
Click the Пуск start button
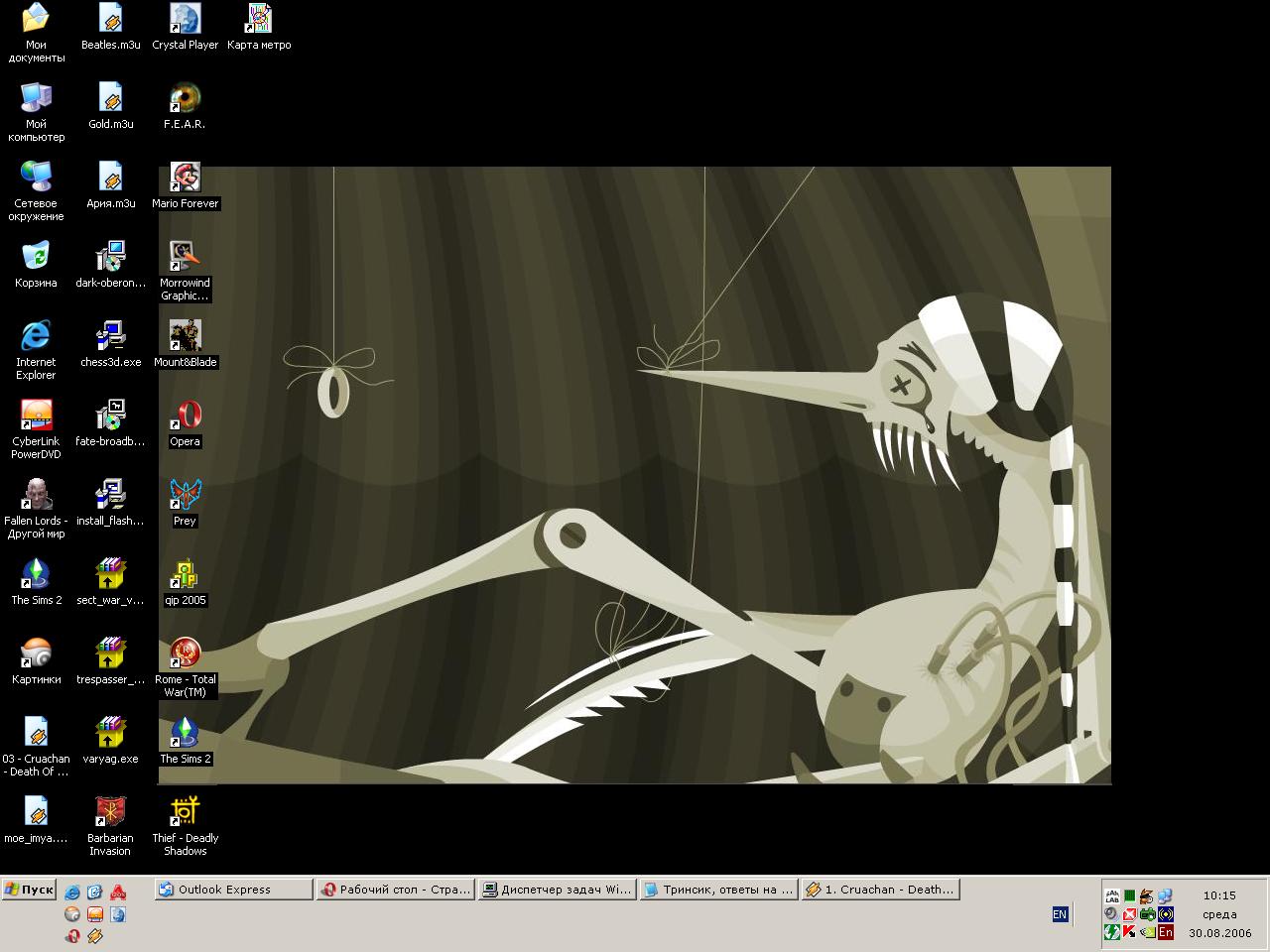(29, 890)
